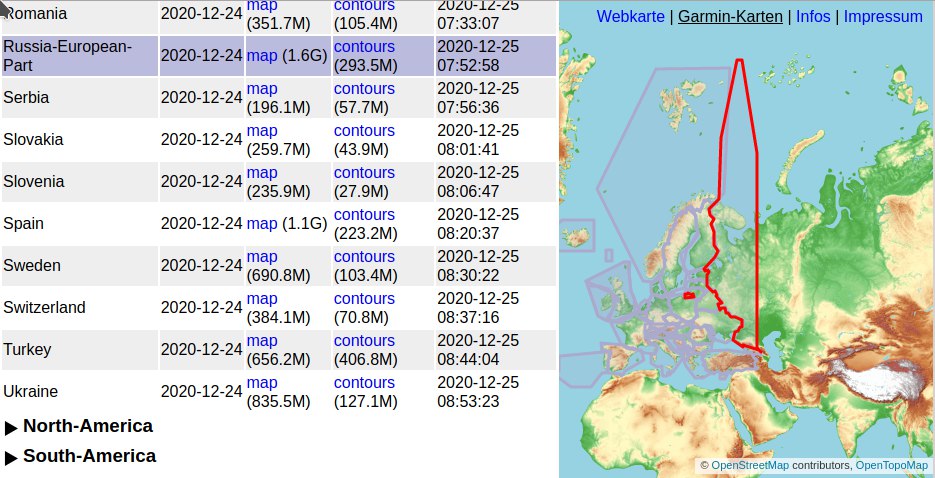Download the Slovakia contours file
The image size is (935, 478).
364,131
